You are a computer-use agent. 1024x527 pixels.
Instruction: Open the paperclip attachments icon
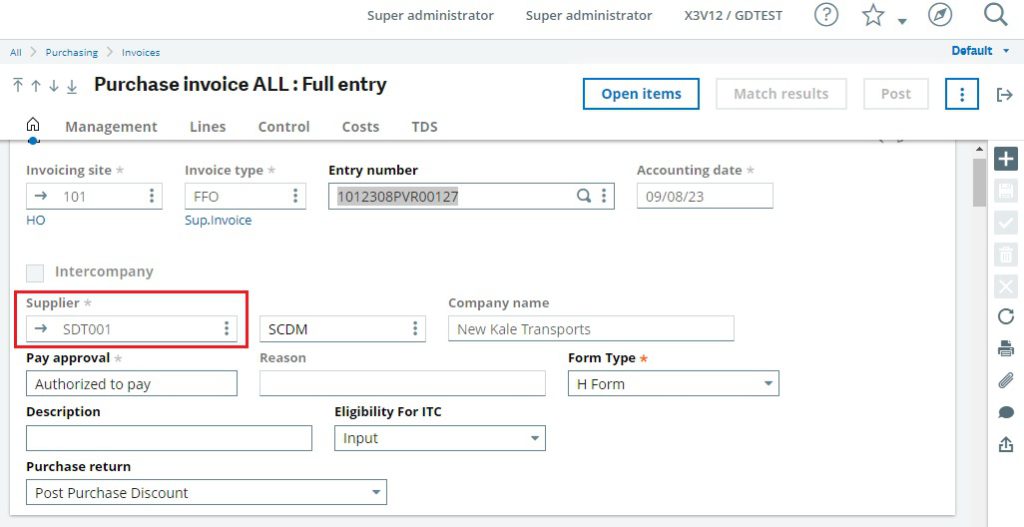click(1006, 381)
